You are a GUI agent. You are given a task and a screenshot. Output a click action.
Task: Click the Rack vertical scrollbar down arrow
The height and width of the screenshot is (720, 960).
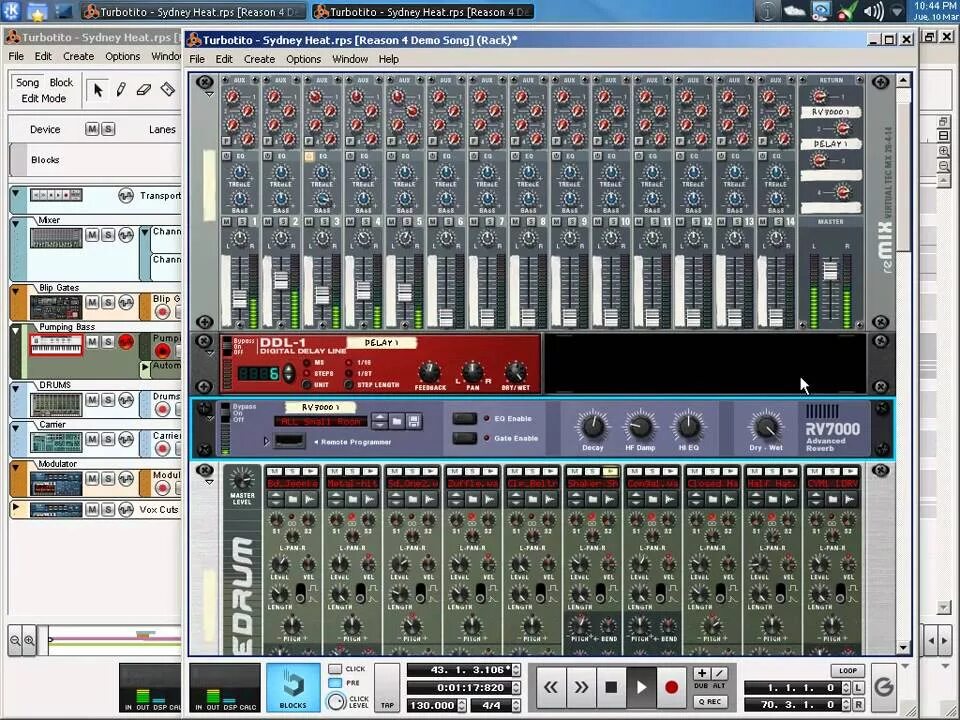[904, 648]
